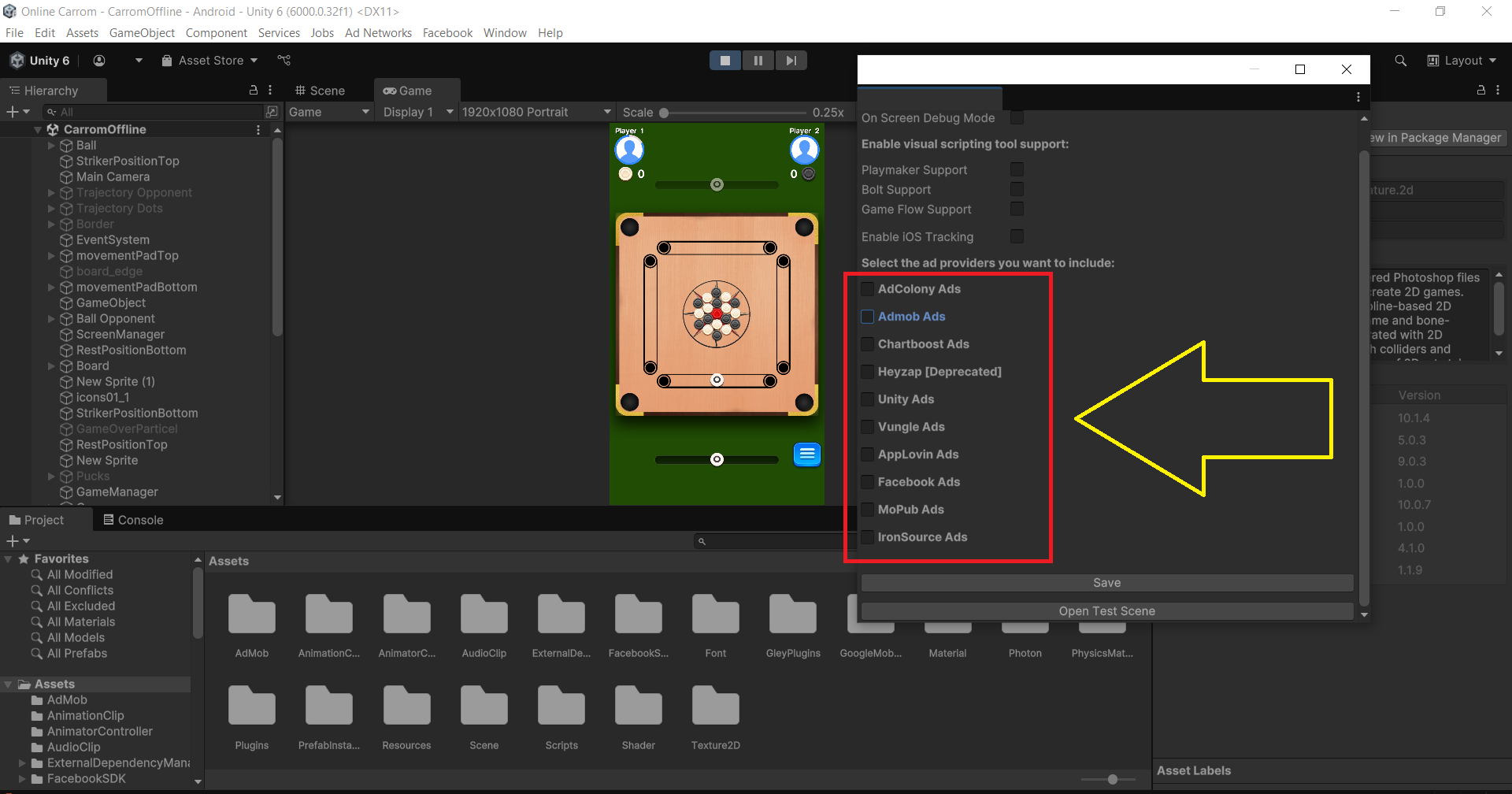The width and height of the screenshot is (1512, 794).
Task: Click the Save button
Action: click(x=1106, y=583)
